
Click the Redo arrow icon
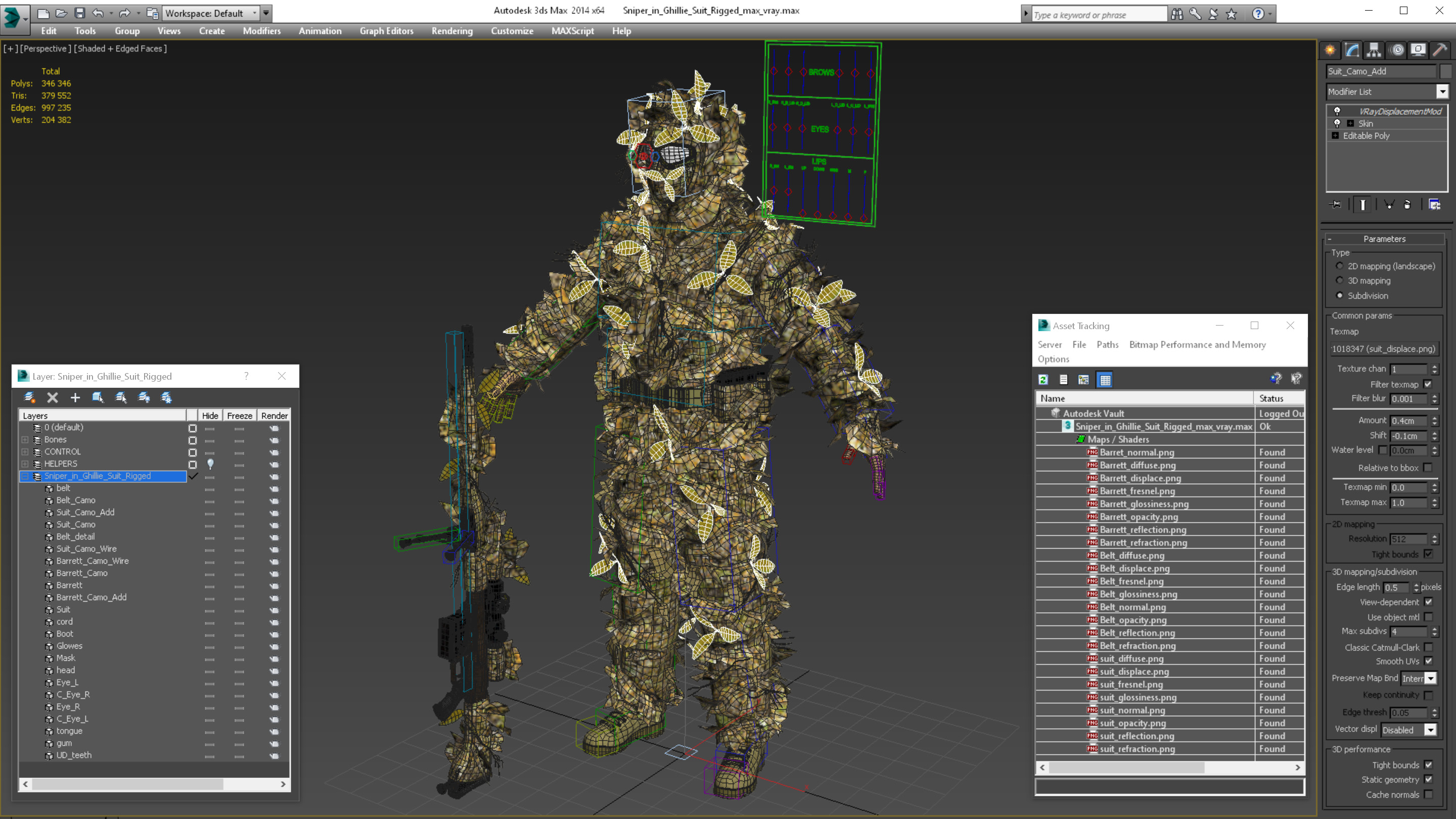point(125,13)
